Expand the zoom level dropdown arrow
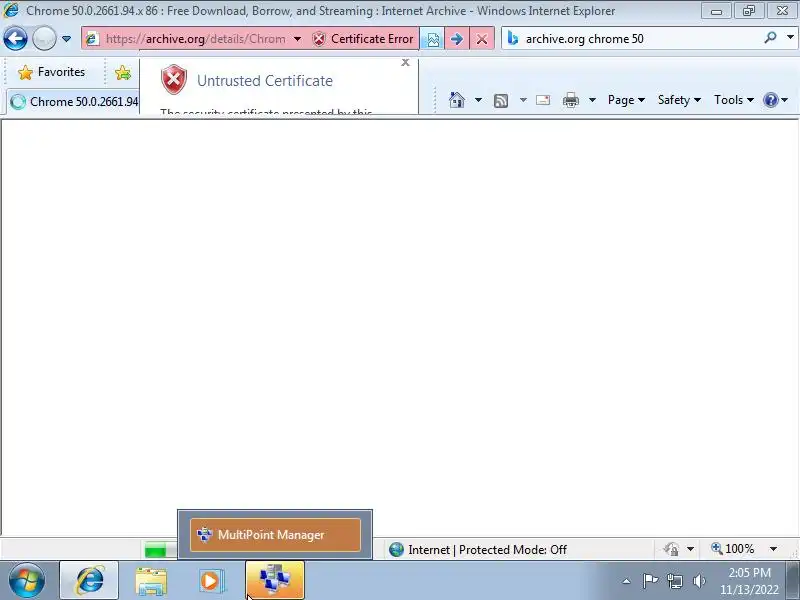The image size is (800, 600). [x=773, y=549]
